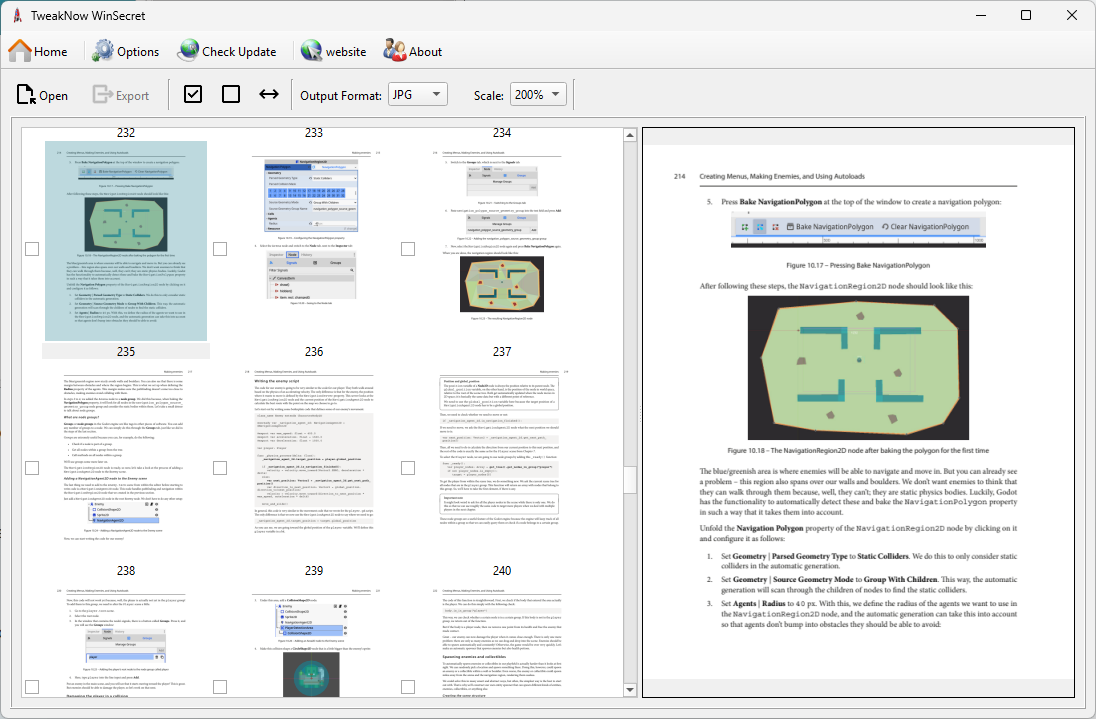Click the Open file icon
This screenshot has height=719, width=1096.
26,95
